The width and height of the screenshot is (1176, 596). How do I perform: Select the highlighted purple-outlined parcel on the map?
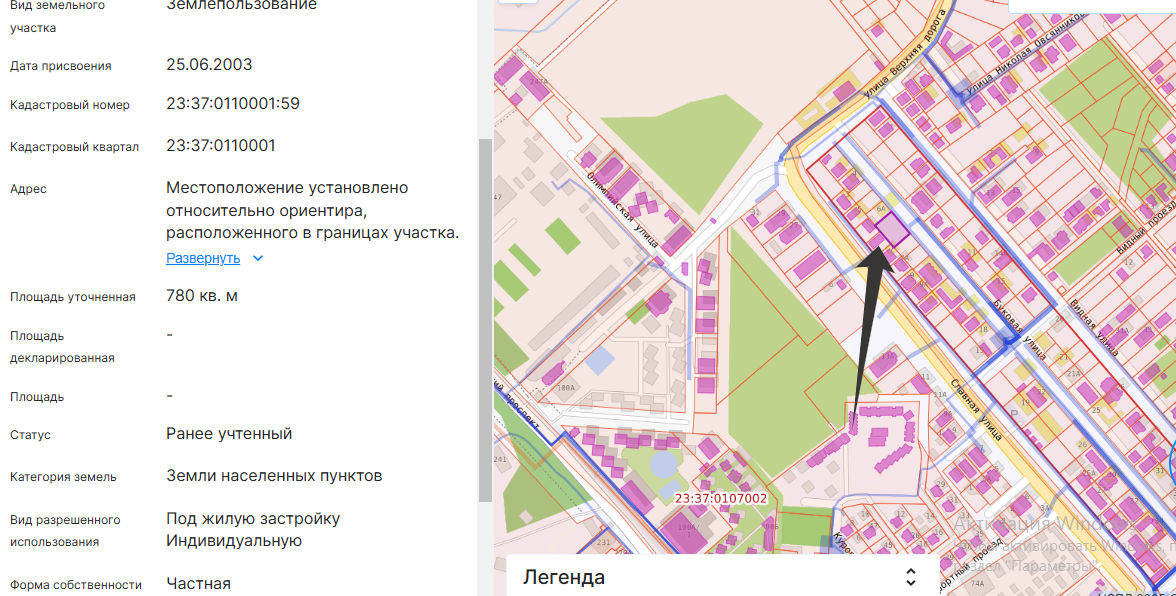click(x=891, y=231)
